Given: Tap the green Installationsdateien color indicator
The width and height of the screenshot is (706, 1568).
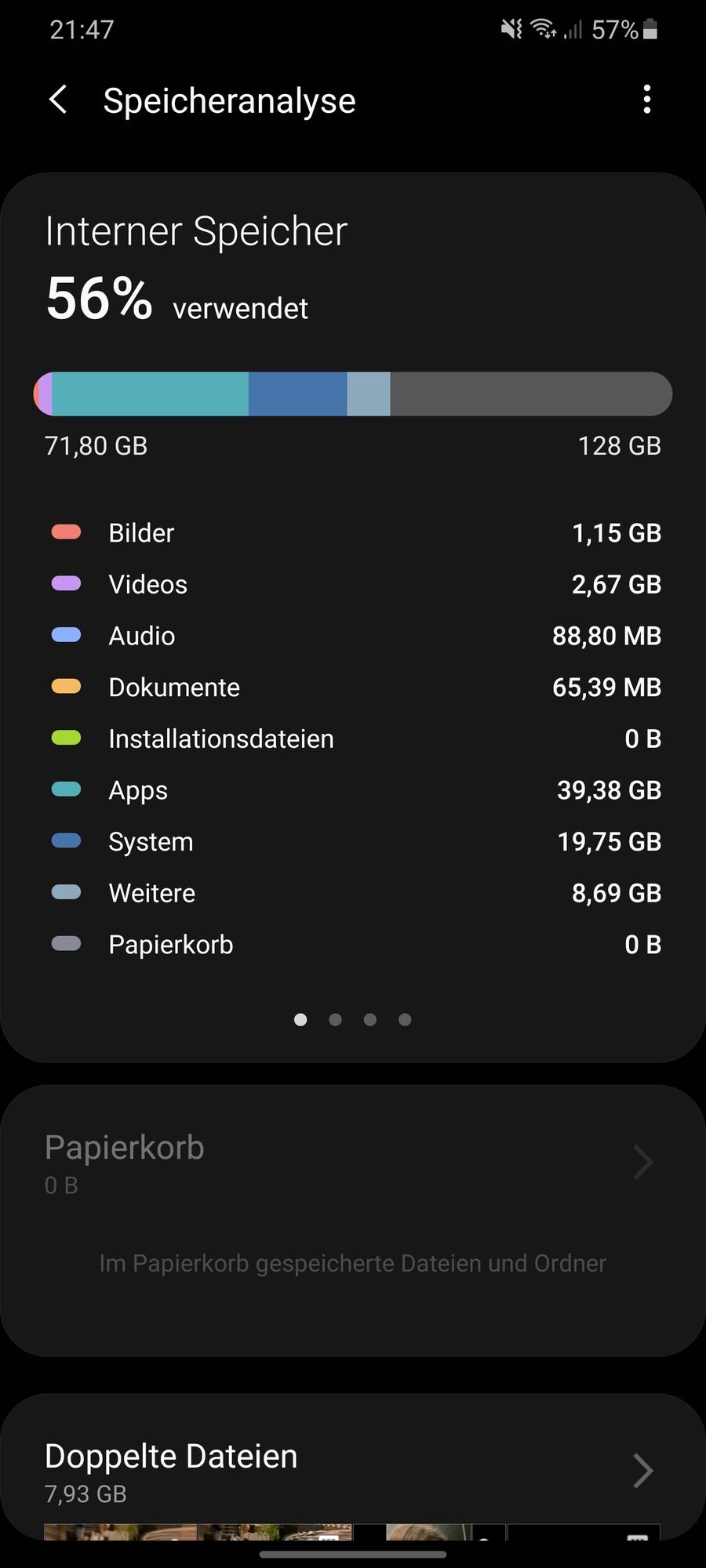Looking at the screenshot, I should pos(66,738).
